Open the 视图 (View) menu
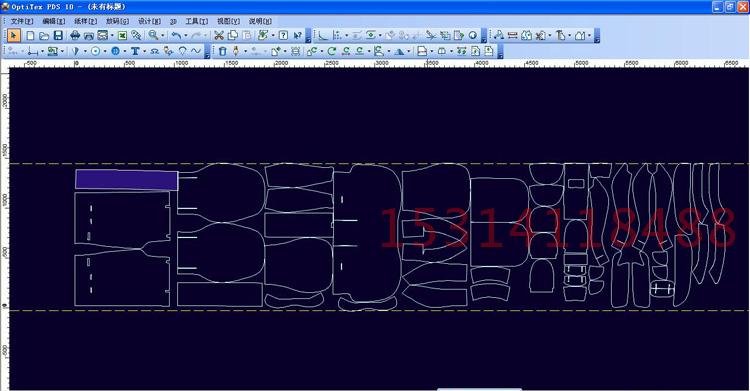The image size is (750, 391). point(228,21)
